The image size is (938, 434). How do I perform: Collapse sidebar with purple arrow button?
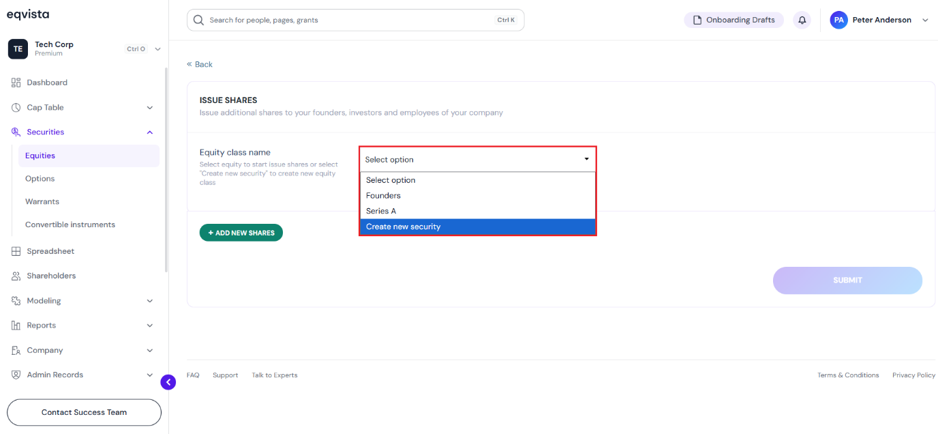click(x=168, y=382)
